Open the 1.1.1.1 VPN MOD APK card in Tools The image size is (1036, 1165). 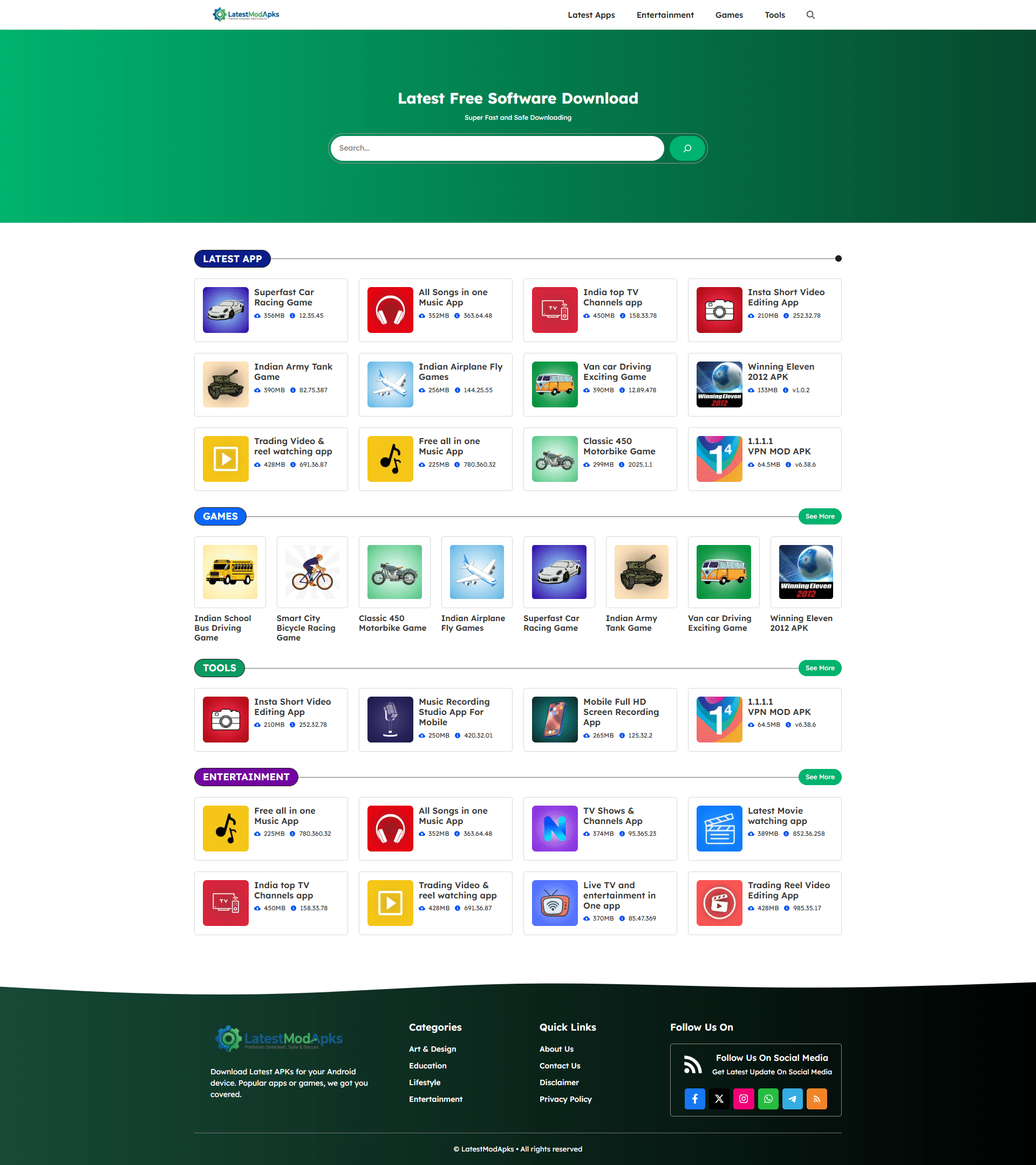click(x=764, y=719)
